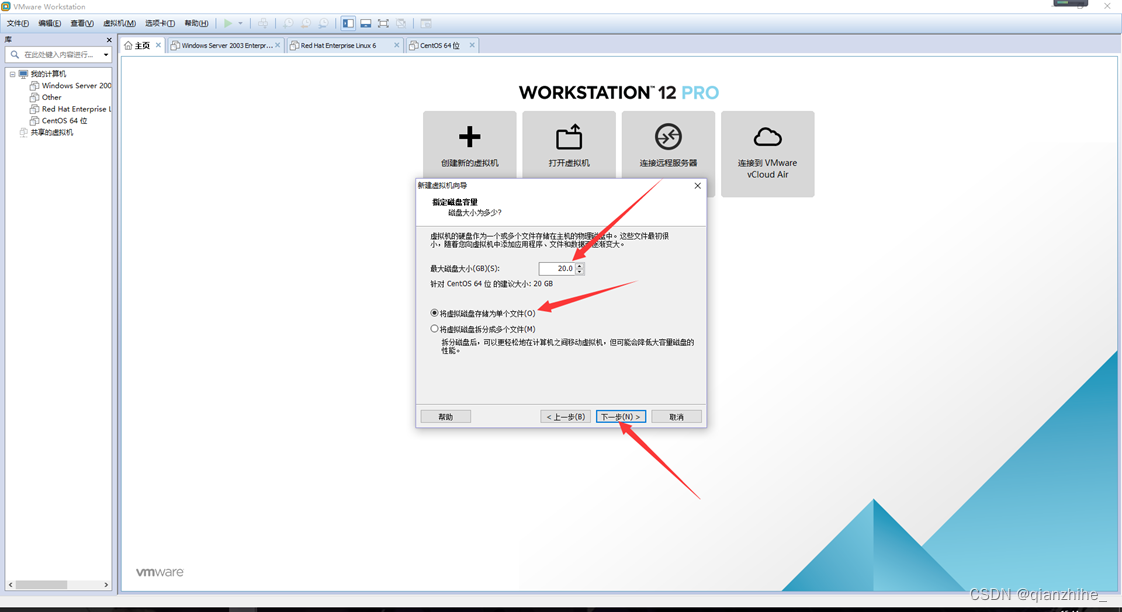
Task: Click the VM icon beside Other in the library
Action: pos(34,97)
